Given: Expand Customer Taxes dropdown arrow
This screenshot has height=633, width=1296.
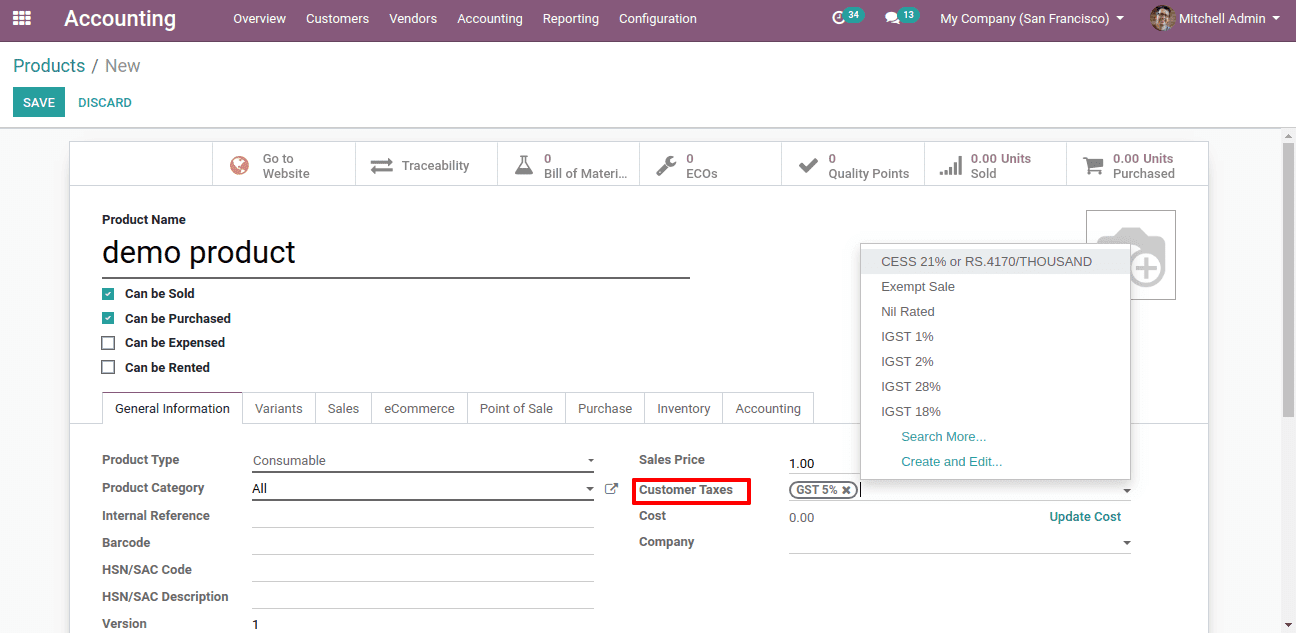Looking at the screenshot, I should [x=1127, y=491].
